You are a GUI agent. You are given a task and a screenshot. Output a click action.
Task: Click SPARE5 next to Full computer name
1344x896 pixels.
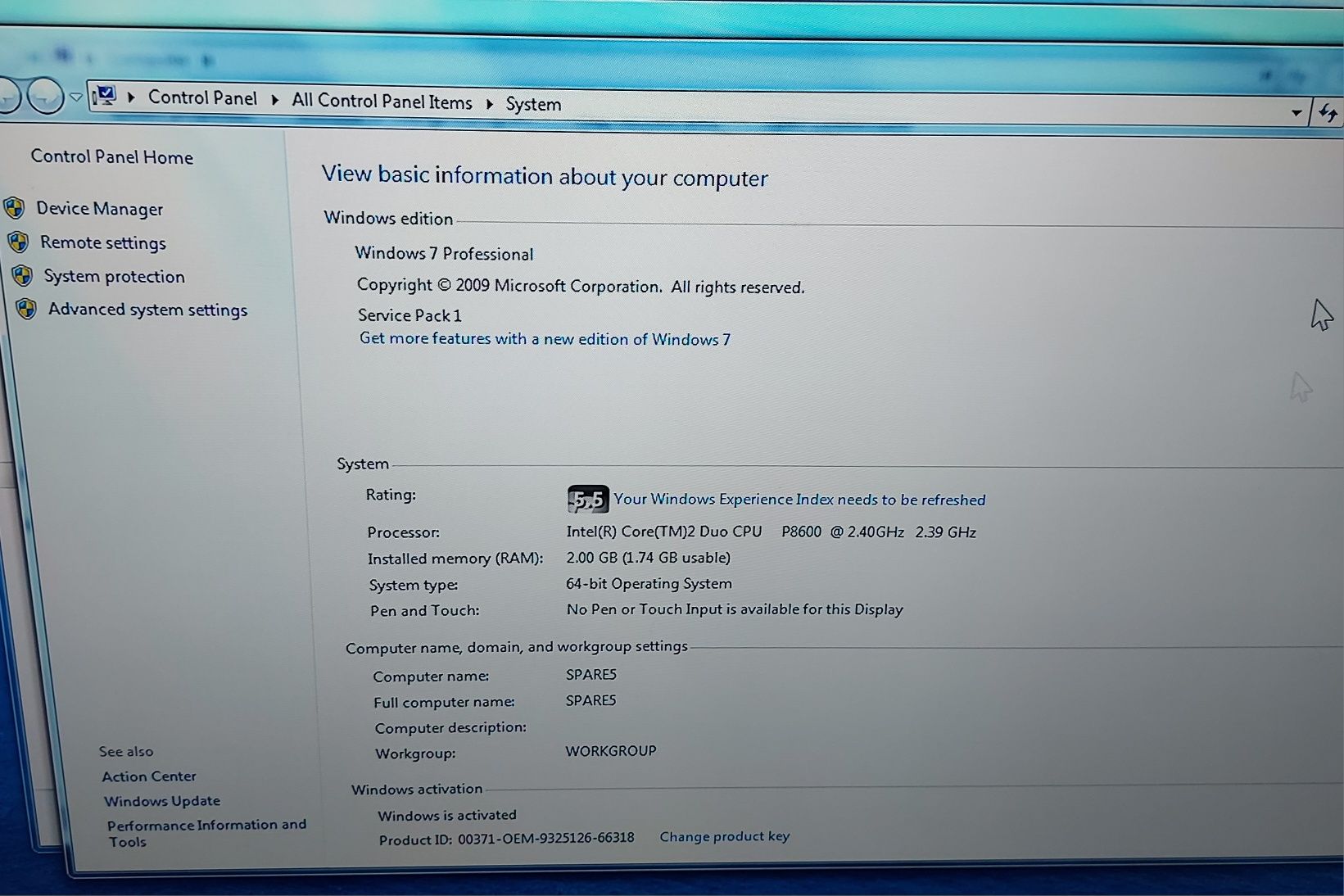[x=591, y=700]
